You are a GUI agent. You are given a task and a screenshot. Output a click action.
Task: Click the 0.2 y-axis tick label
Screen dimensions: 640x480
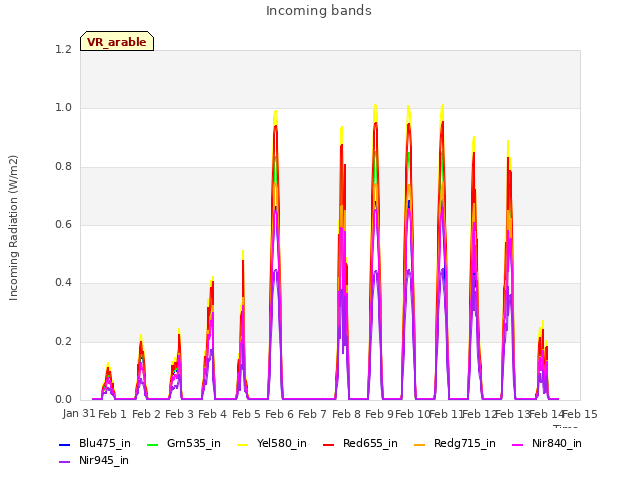(x=63, y=342)
